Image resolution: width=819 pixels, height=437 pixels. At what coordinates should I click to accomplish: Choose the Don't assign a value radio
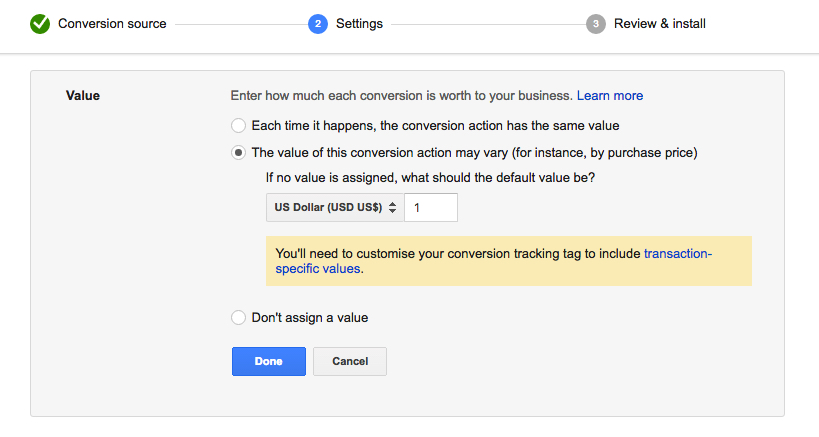(238, 317)
